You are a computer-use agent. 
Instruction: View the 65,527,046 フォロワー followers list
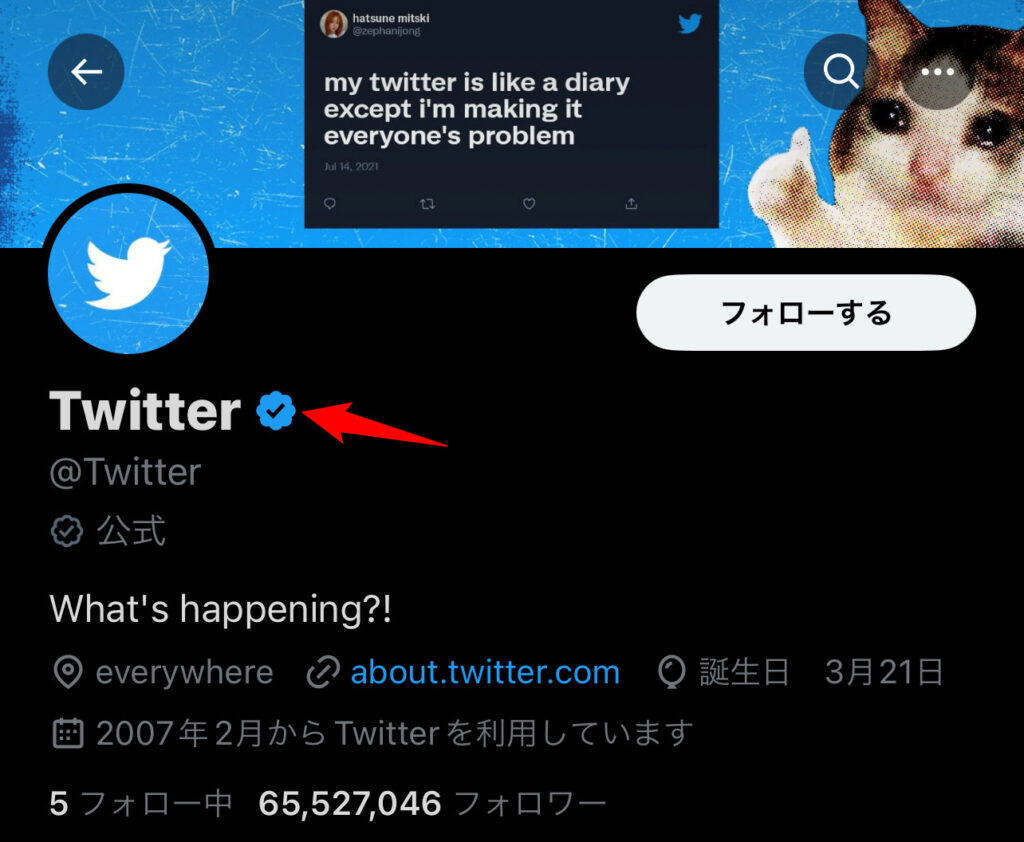point(432,803)
